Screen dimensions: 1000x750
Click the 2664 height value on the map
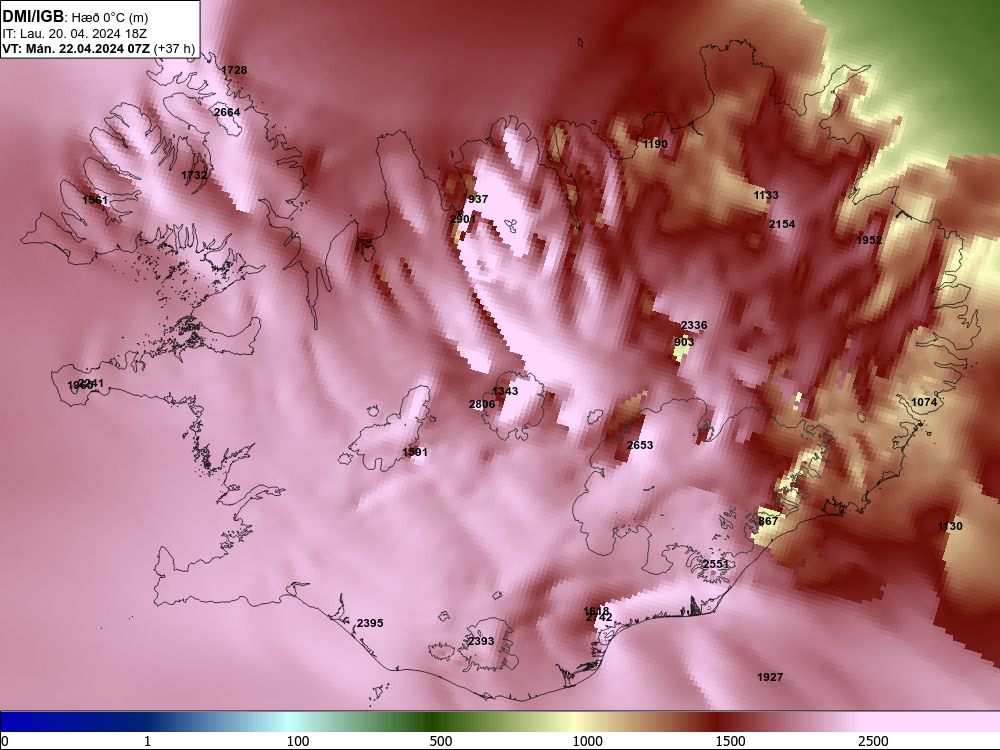(x=227, y=112)
